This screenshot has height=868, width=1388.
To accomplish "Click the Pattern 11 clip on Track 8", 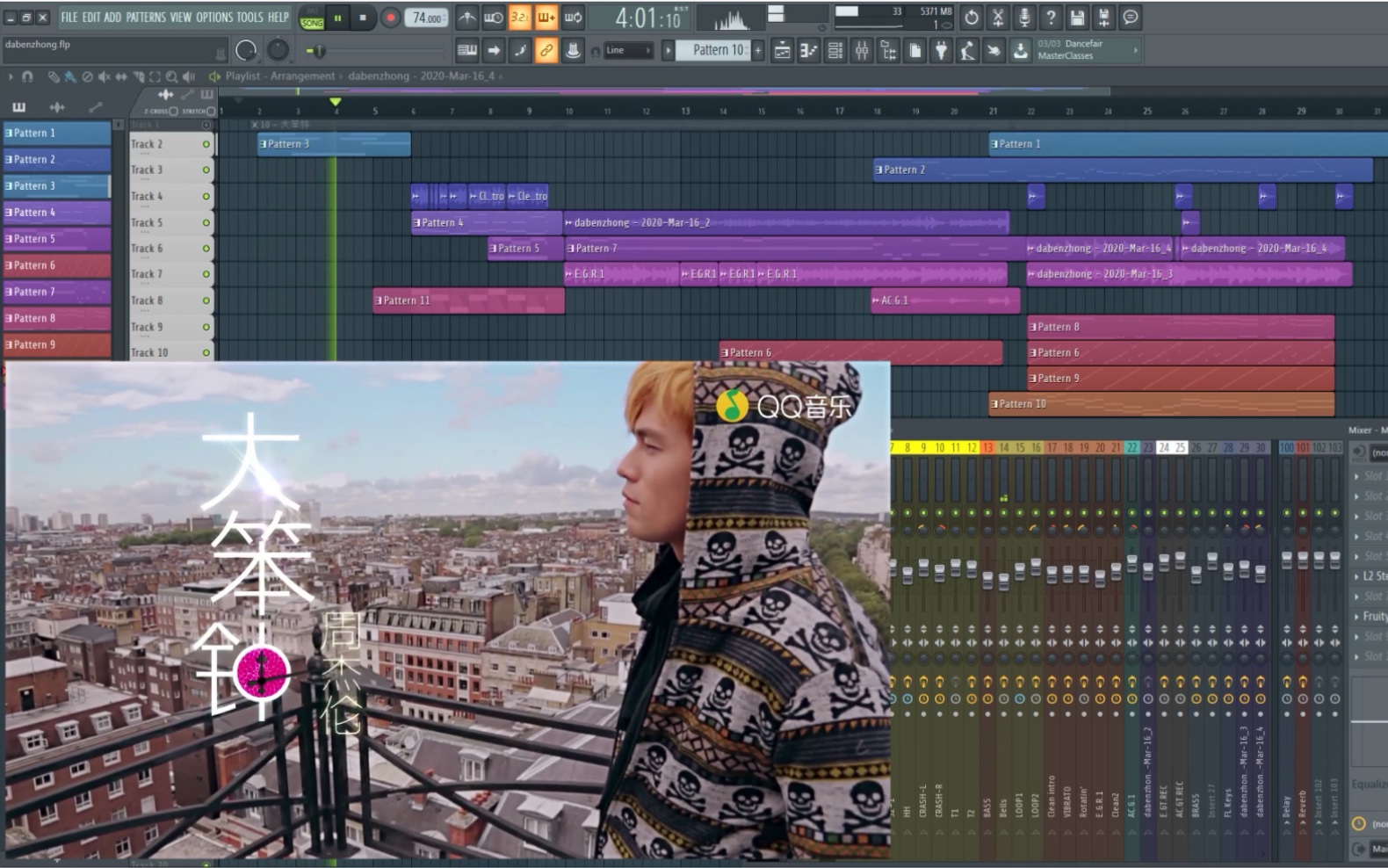I will (468, 300).
